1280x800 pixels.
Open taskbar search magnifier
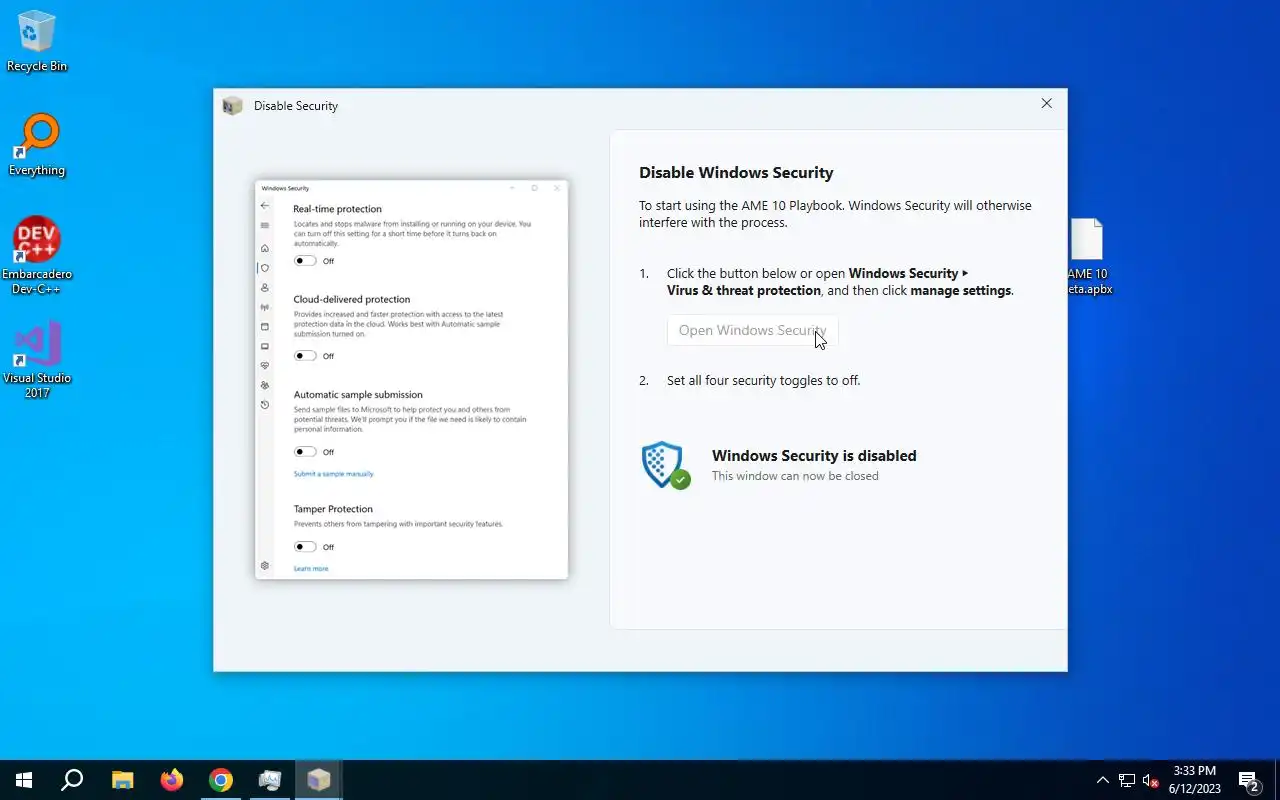tap(72, 780)
